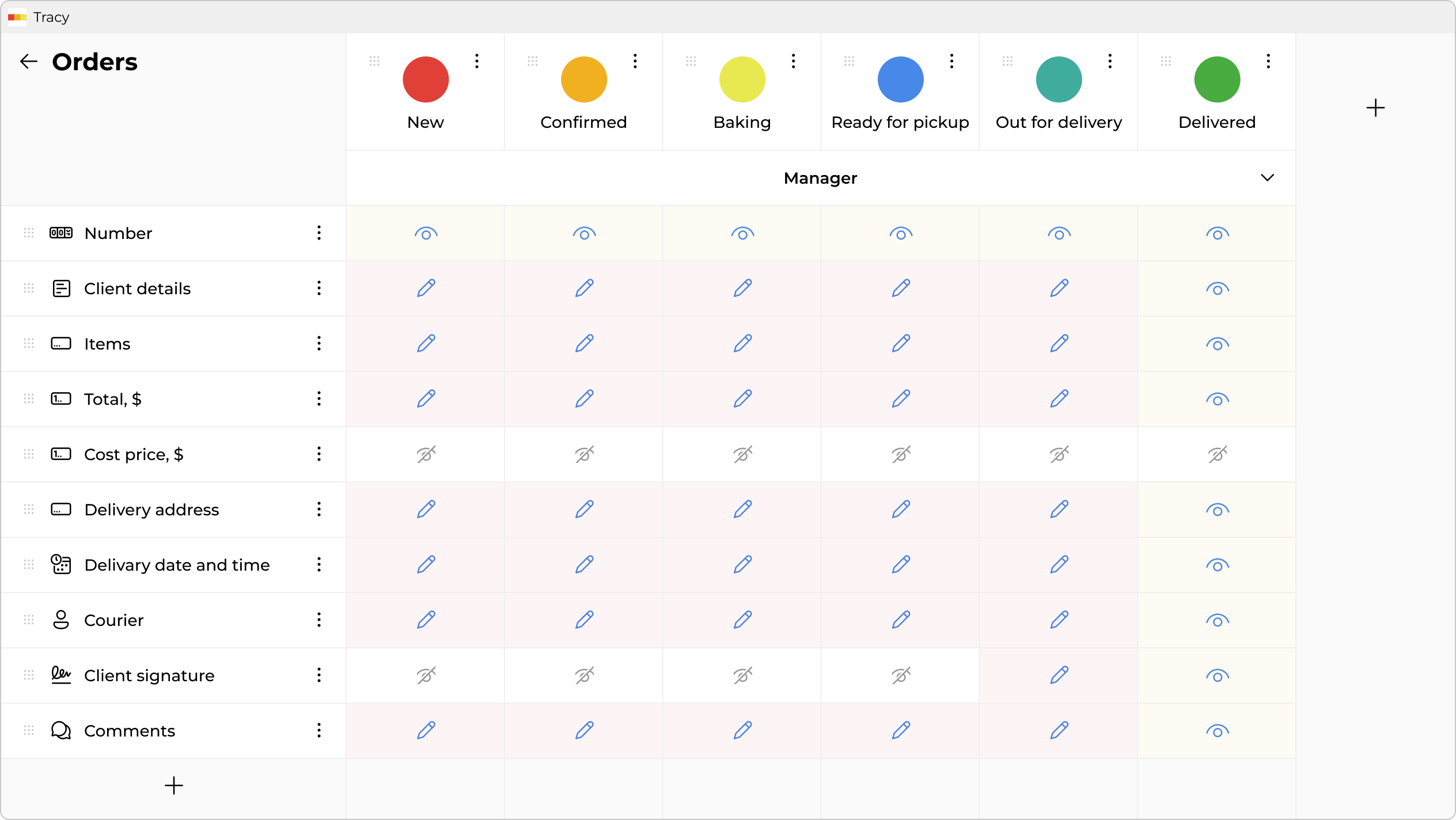The image size is (1456, 820).
Task: Click the drag handle on New status column
Action: coord(374,61)
